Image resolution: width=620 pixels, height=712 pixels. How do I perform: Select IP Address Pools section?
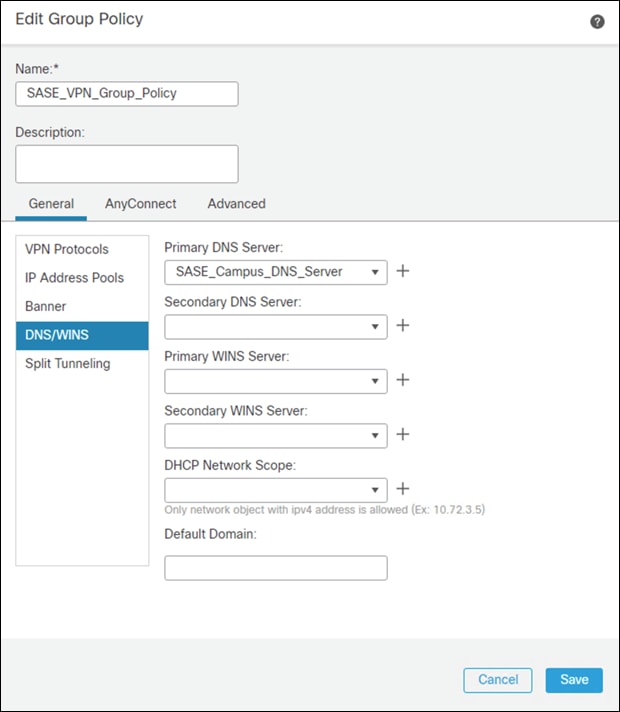tap(82, 278)
